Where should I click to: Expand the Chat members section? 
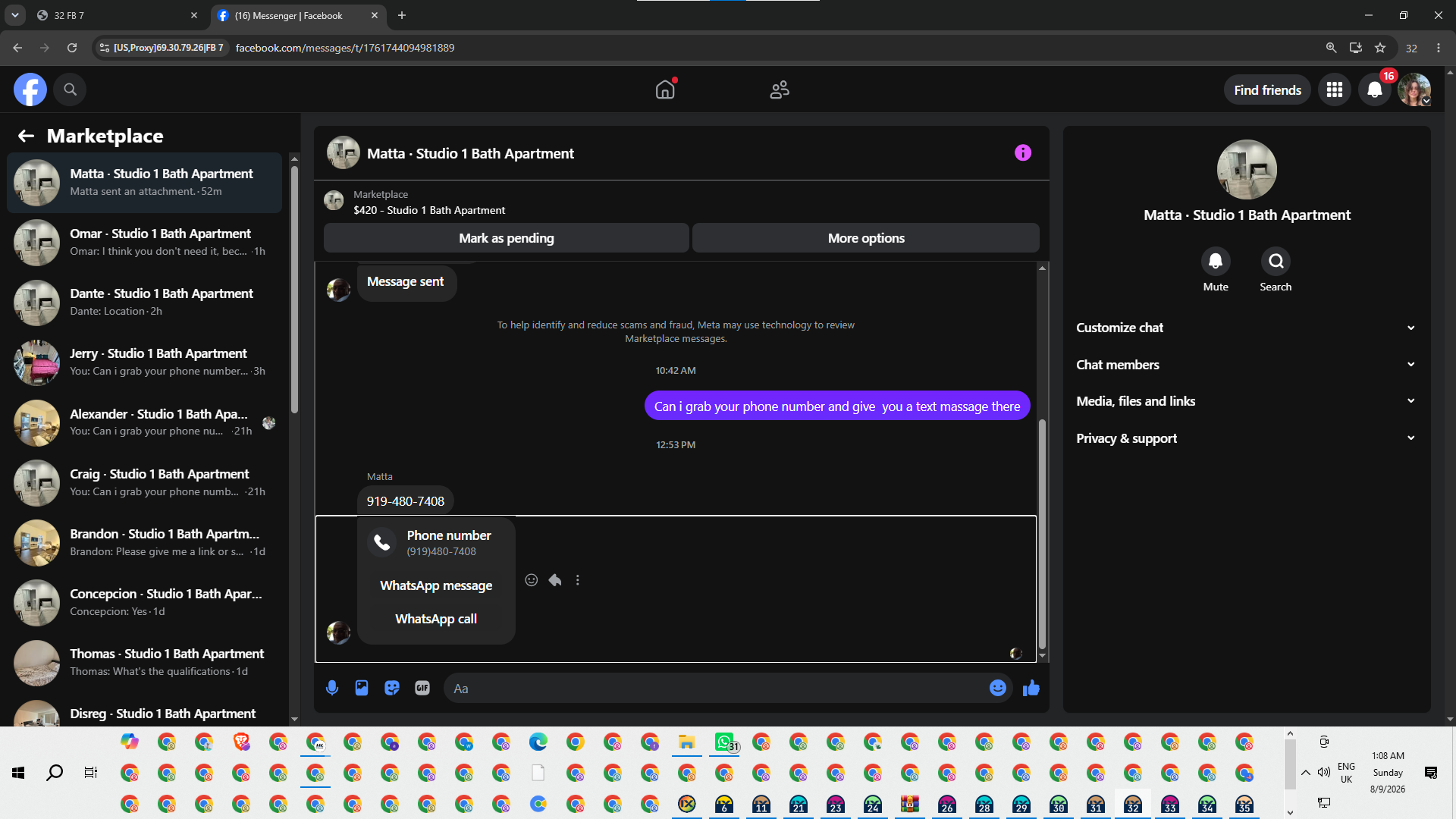[1246, 365]
